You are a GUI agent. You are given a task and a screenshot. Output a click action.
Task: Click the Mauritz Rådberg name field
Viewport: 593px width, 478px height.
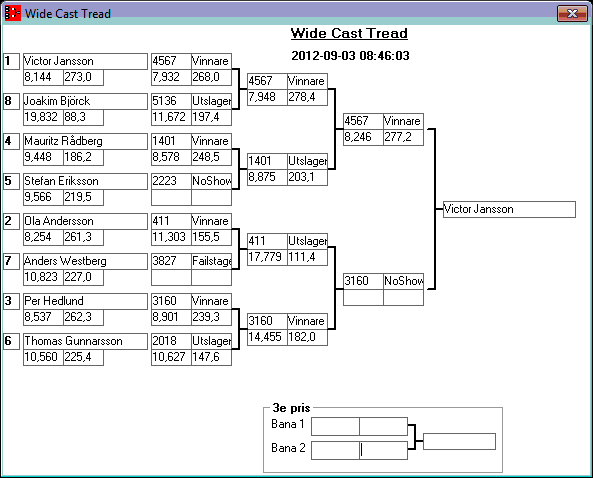85,141
